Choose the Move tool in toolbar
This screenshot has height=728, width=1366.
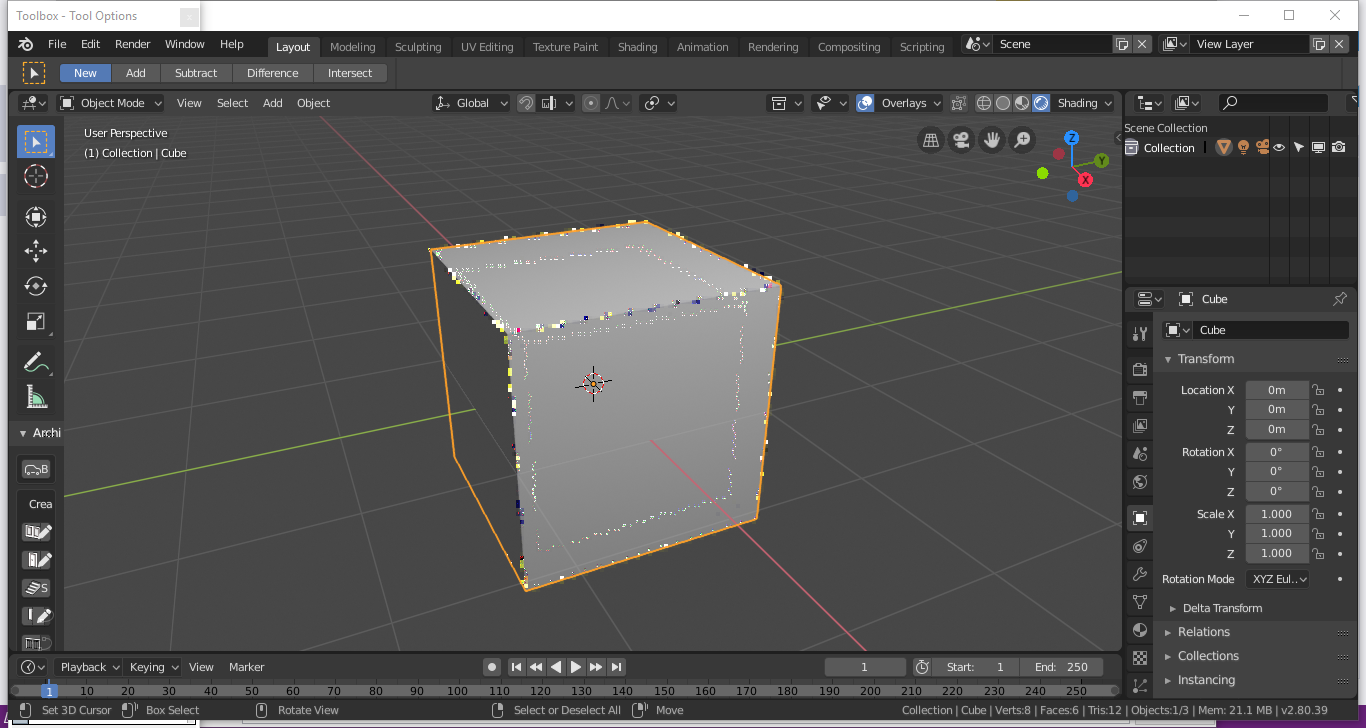(x=36, y=250)
